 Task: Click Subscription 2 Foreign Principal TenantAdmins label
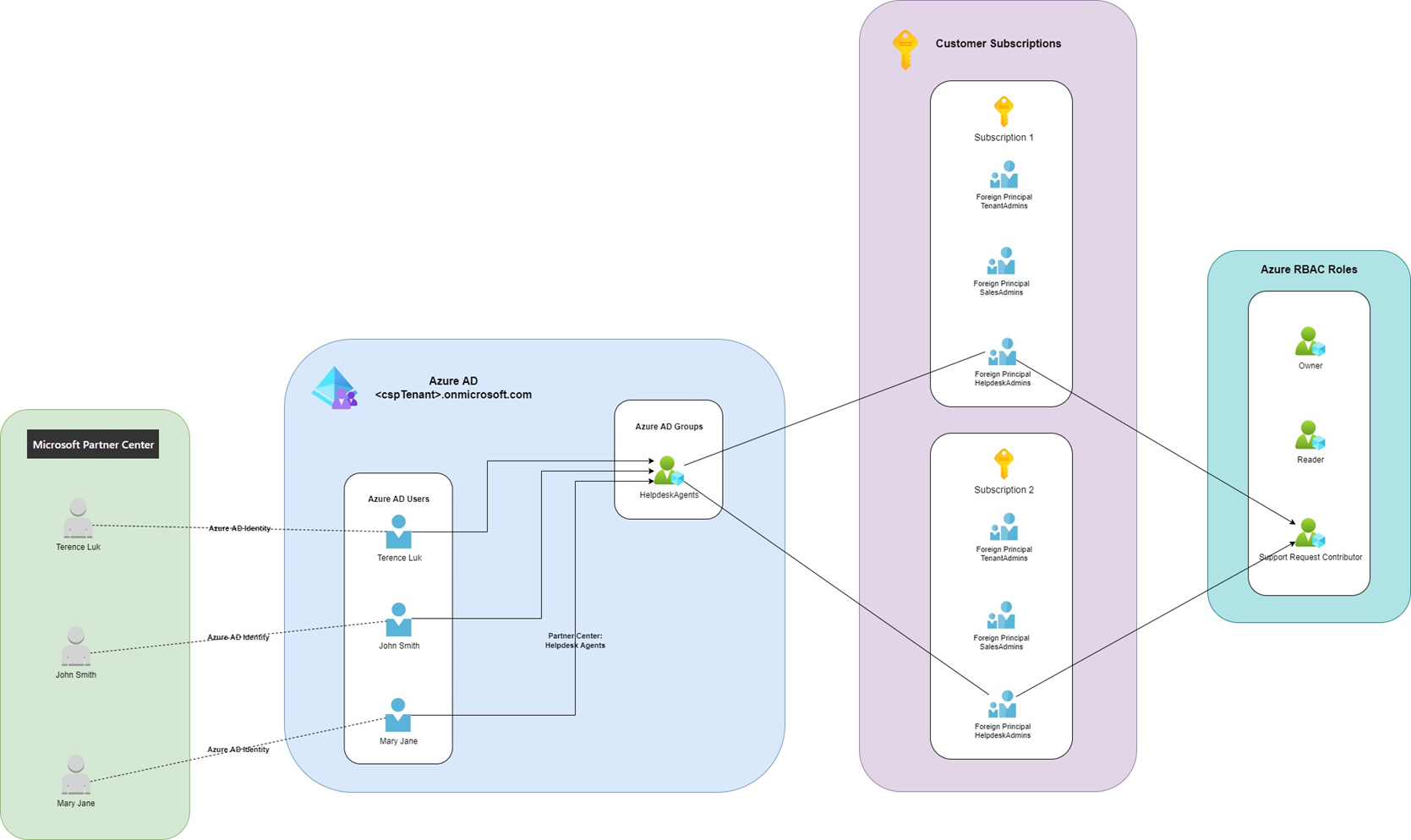point(1004,554)
